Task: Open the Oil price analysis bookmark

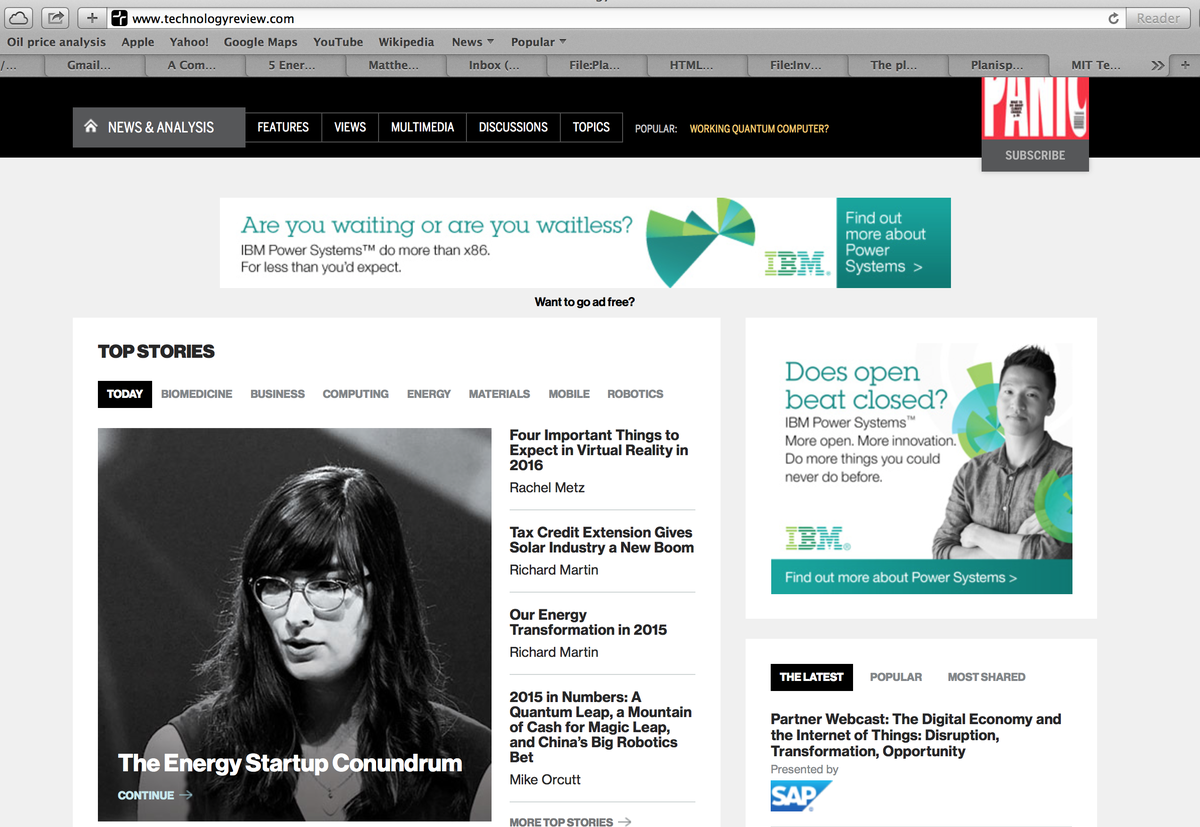Action: (x=56, y=42)
